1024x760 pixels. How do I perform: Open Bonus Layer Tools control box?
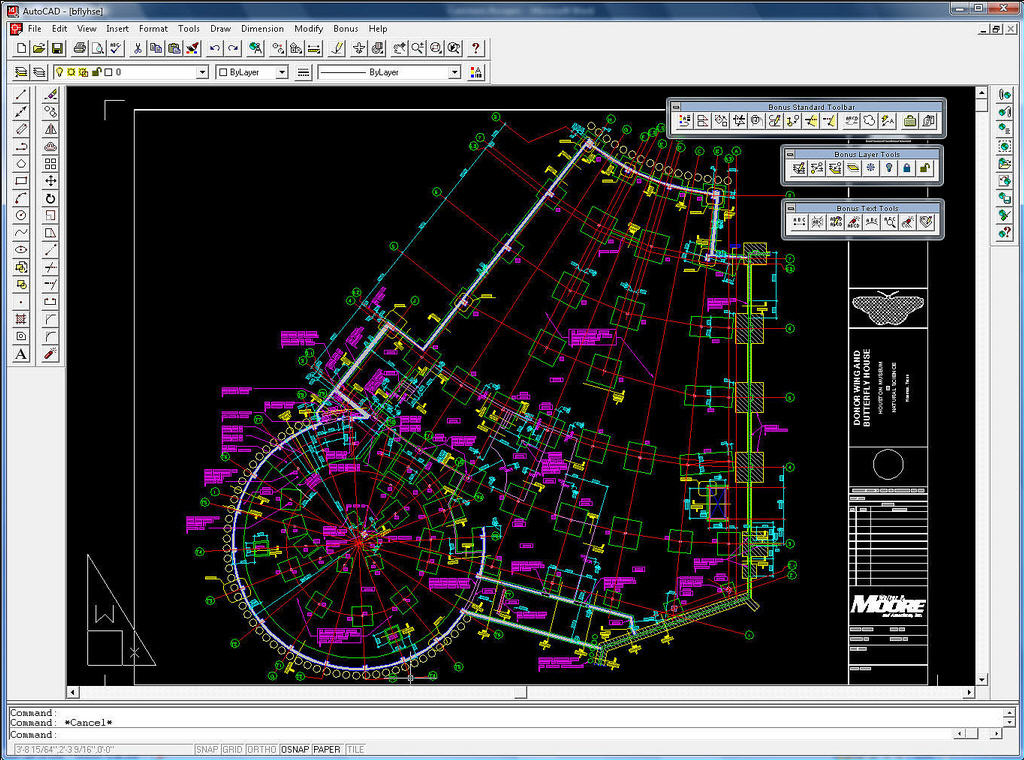(x=790, y=154)
